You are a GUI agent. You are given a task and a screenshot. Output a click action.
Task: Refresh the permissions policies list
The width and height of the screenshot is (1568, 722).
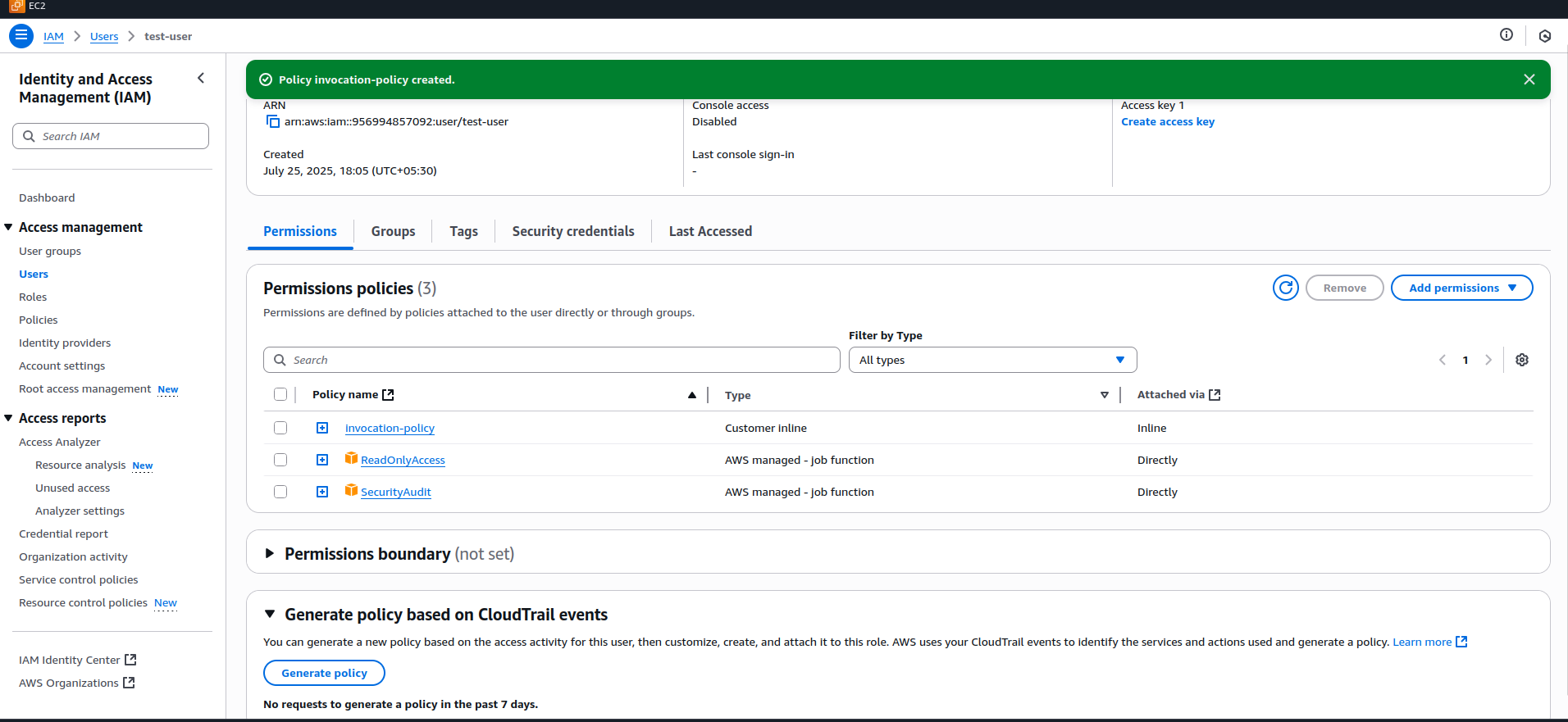click(x=1285, y=288)
